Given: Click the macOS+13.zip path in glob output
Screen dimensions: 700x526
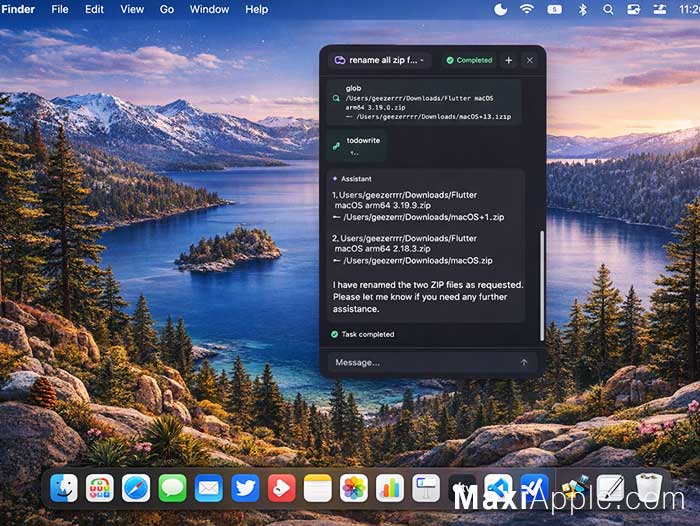Looking at the screenshot, I should coord(433,117).
